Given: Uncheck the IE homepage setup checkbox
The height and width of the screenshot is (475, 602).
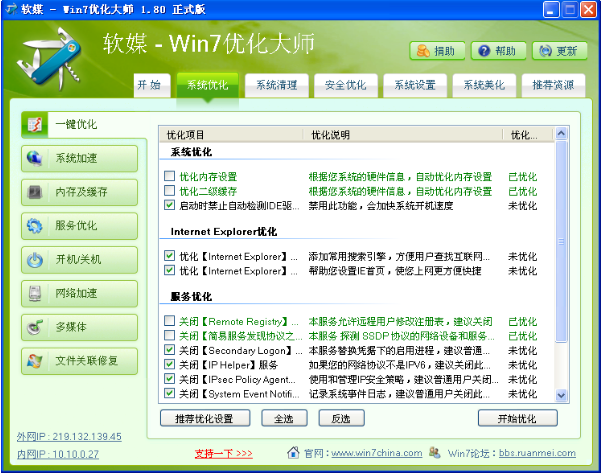Looking at the screenshot, I should 169,270.
